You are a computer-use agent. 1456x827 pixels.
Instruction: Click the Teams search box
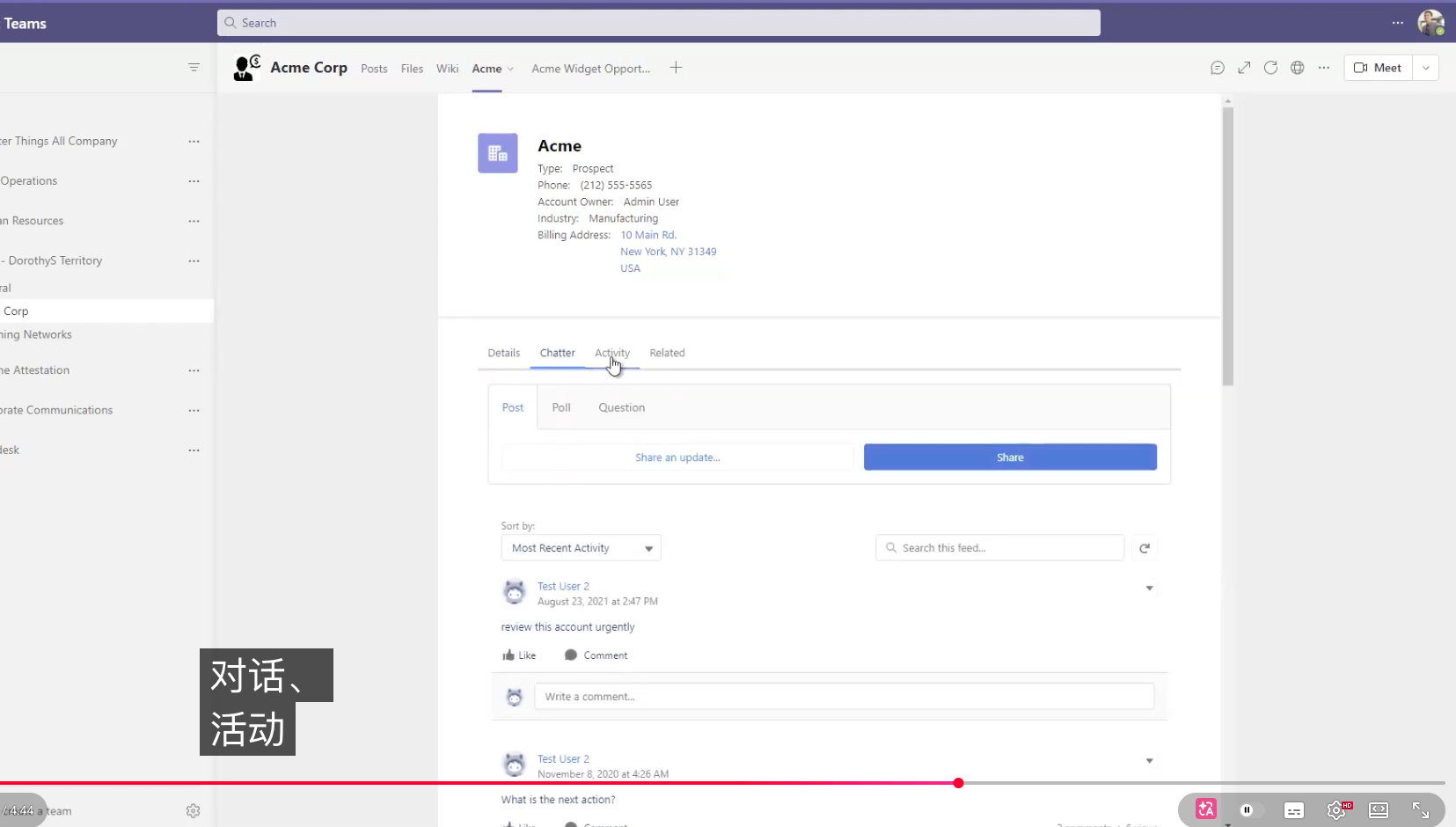(x=659, y=23)
